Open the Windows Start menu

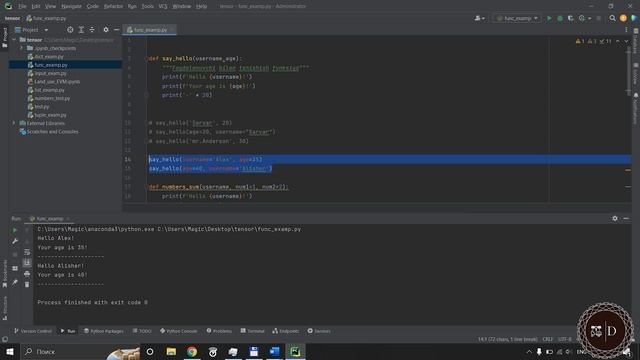(x=10, y=351)
